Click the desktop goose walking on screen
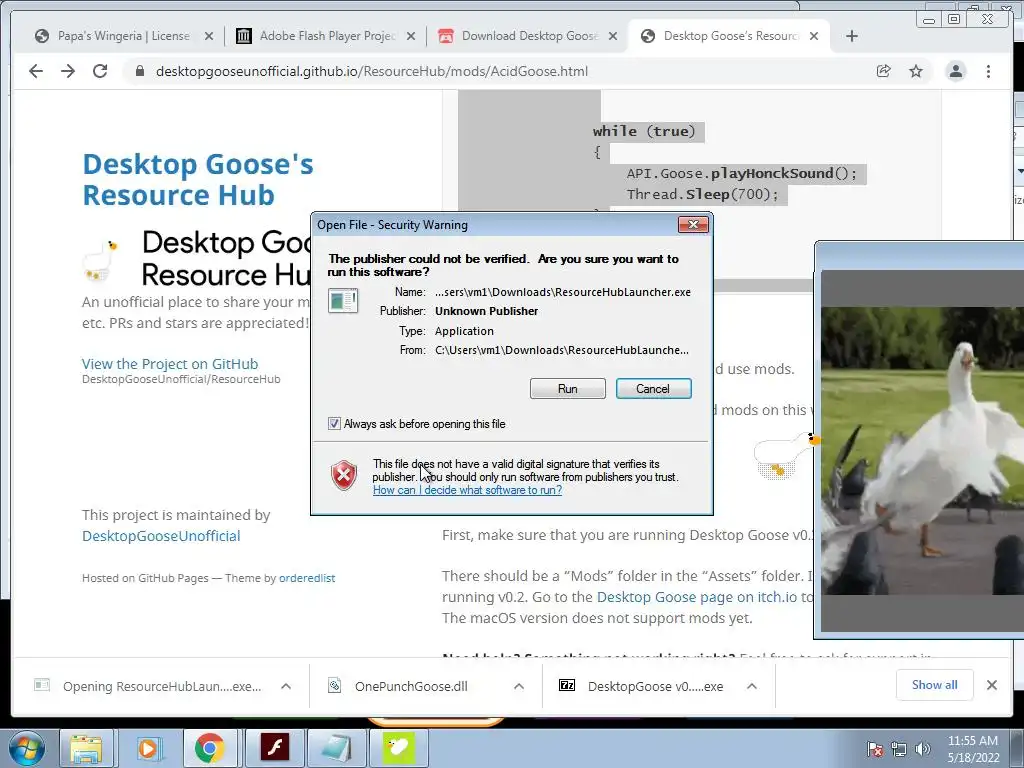The height and width of the screenshot is (768, 1024). click(786, 455)
